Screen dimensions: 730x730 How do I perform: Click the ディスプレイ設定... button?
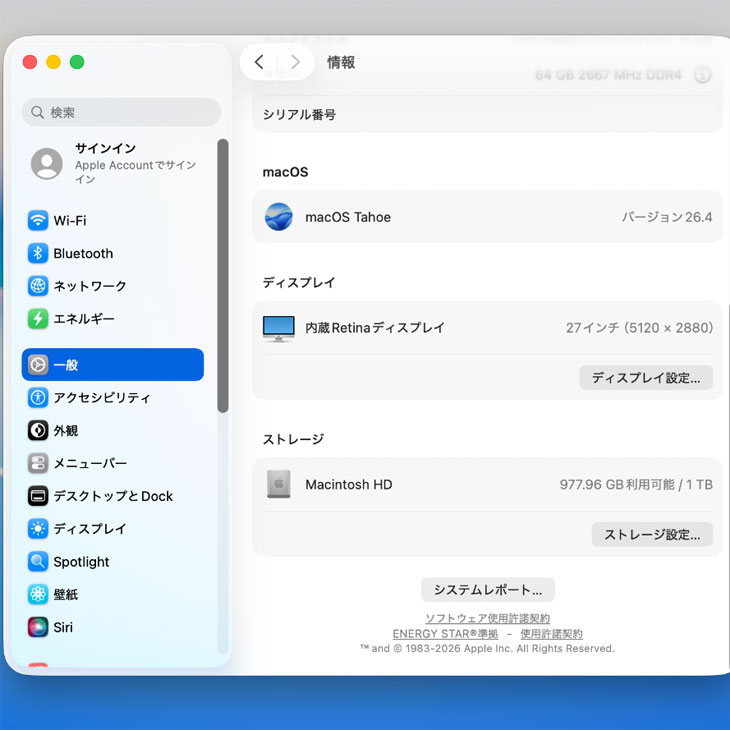[646, 378]
